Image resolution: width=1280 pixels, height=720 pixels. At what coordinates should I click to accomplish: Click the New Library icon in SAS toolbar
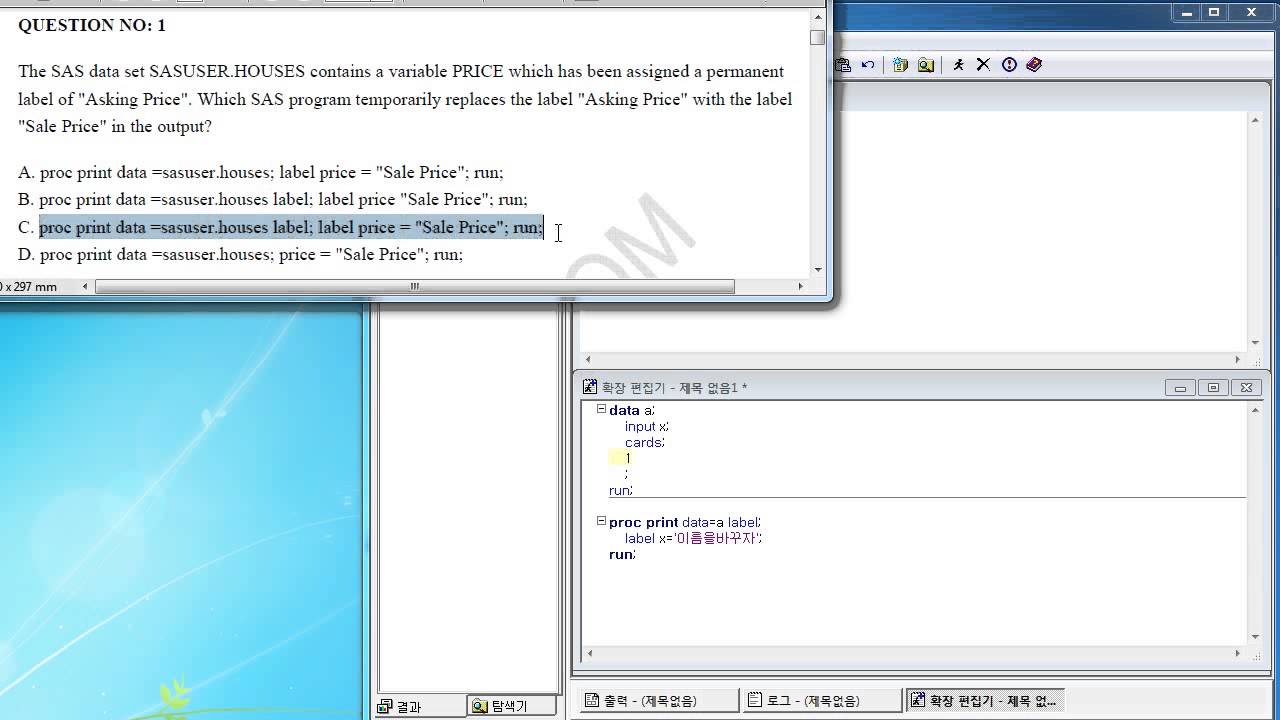pos(900,65)
